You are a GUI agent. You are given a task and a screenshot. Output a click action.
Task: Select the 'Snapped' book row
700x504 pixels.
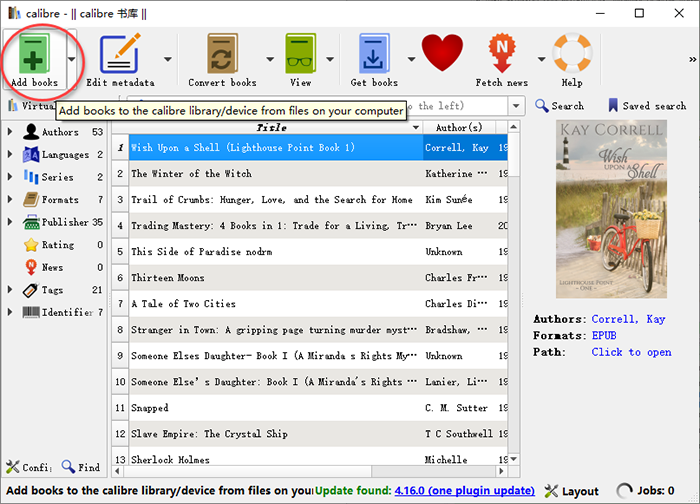309,408
